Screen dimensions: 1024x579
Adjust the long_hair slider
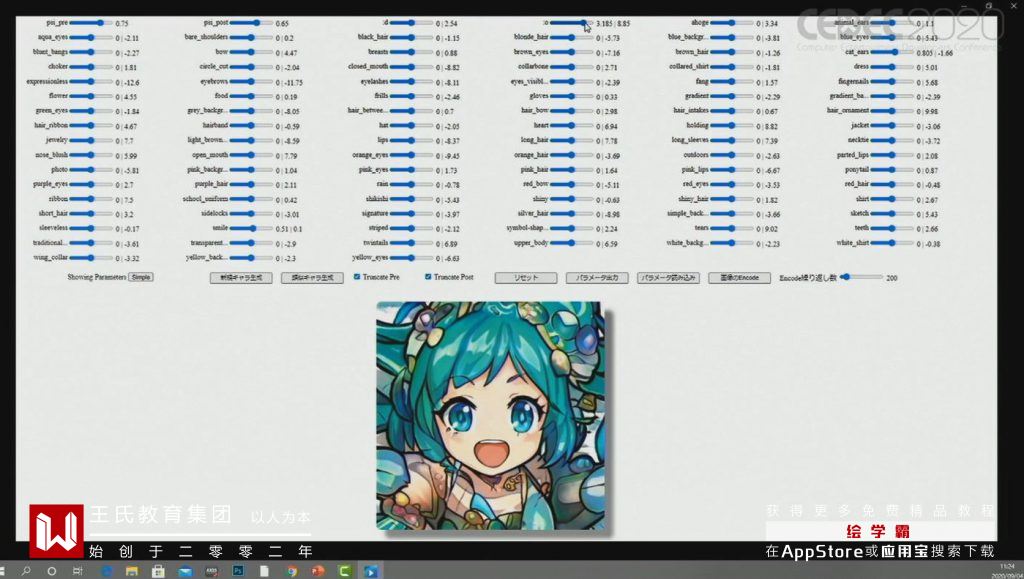[x=571, y=140]
